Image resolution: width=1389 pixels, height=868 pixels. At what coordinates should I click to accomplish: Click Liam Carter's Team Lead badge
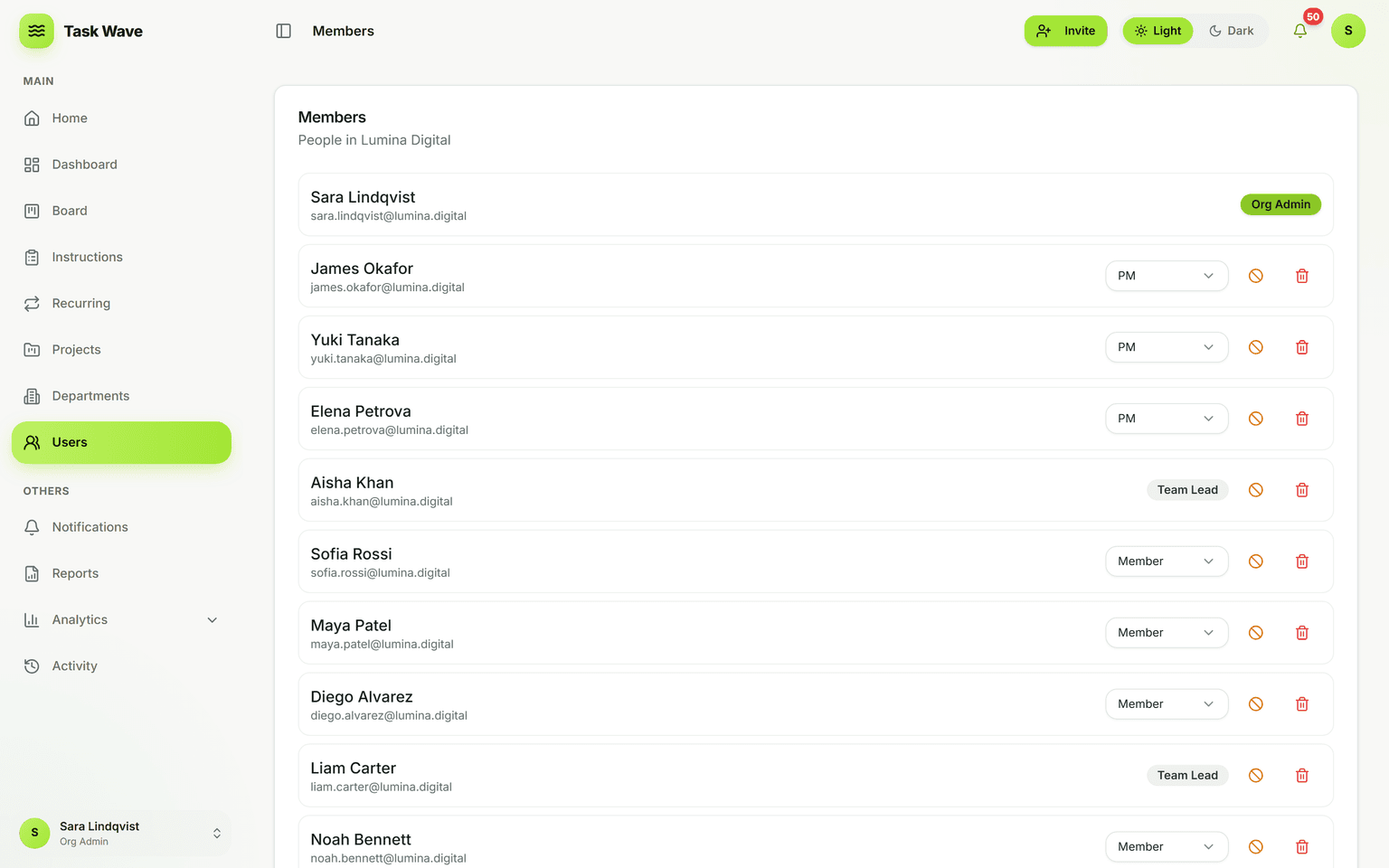1187,776
